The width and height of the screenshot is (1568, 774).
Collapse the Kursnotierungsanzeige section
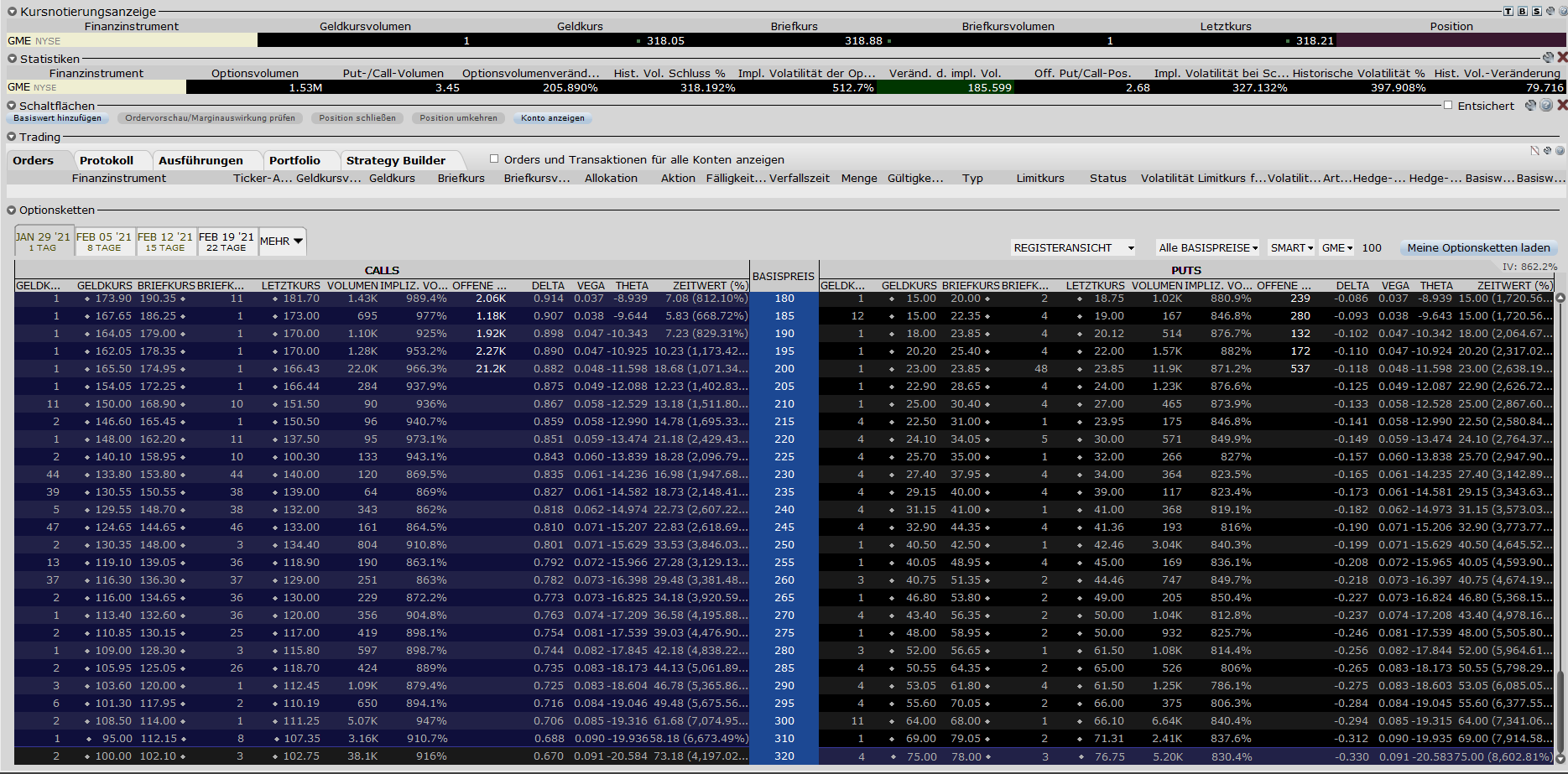(12, 12)
